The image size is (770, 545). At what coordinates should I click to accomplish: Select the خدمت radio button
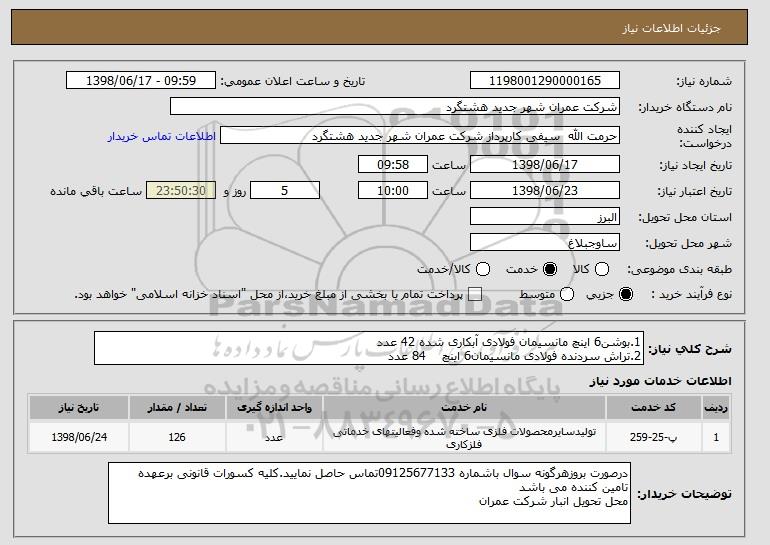[x=550, y=269]
